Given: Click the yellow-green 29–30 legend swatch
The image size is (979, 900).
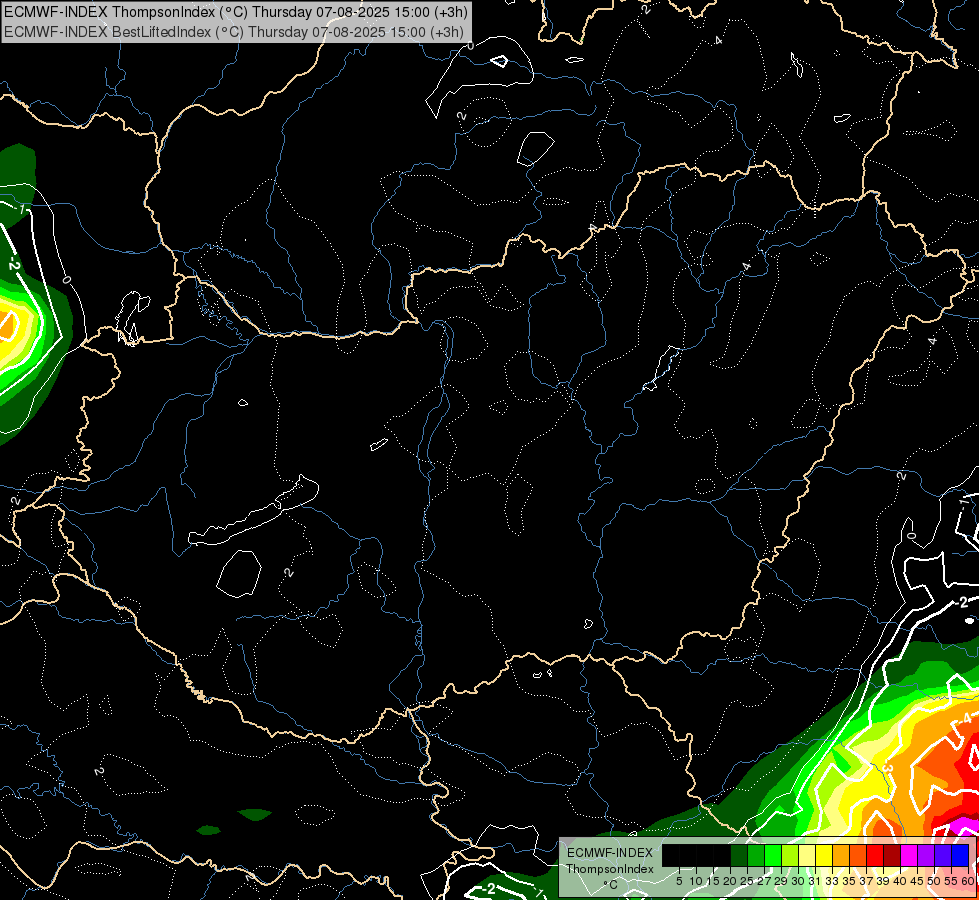Looking at the screenshot, I should point(790,856).
